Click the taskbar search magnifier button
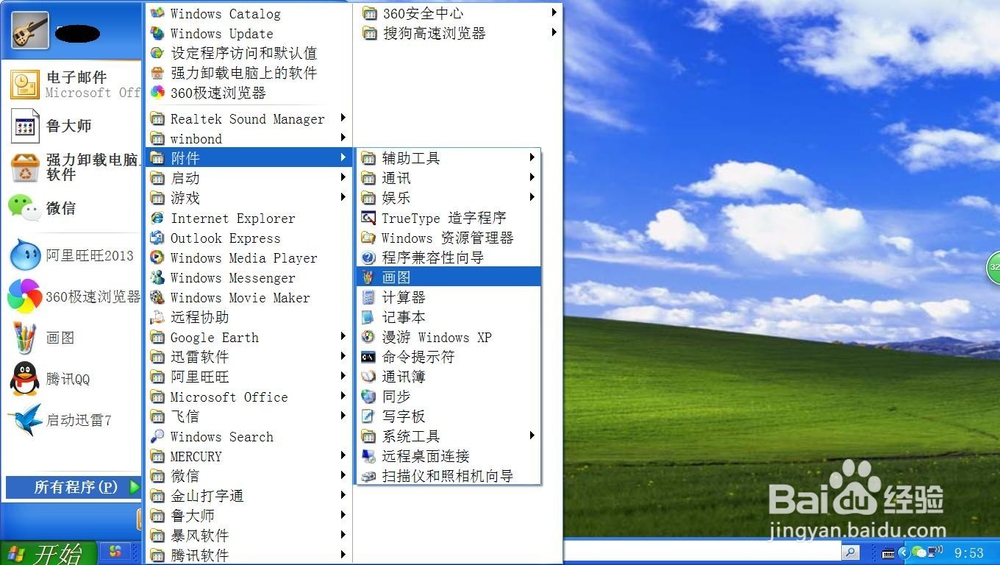 click(850, 552)
